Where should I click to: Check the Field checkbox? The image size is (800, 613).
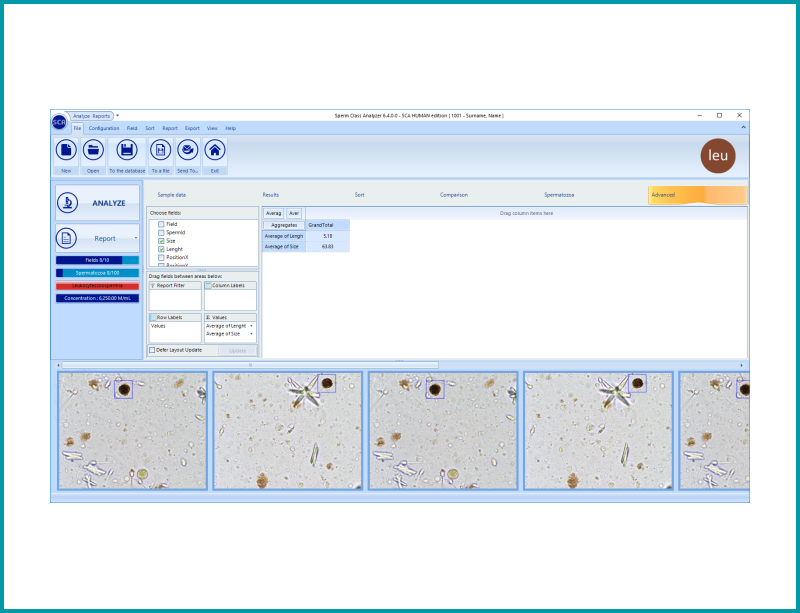(x=161, y=224)
